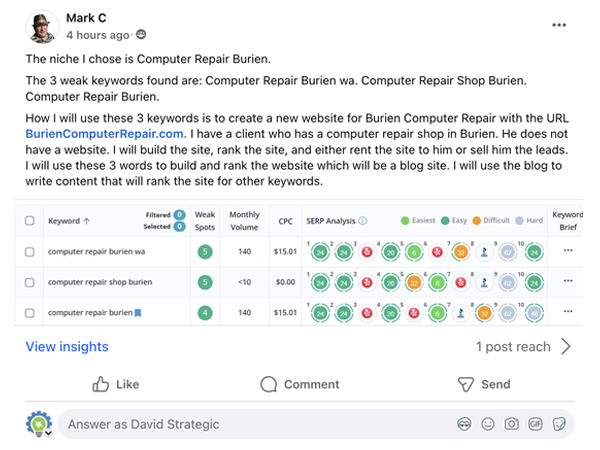
Task: Click SERP position 7 orange circle in burien wa row
Action: pos(461,252)
